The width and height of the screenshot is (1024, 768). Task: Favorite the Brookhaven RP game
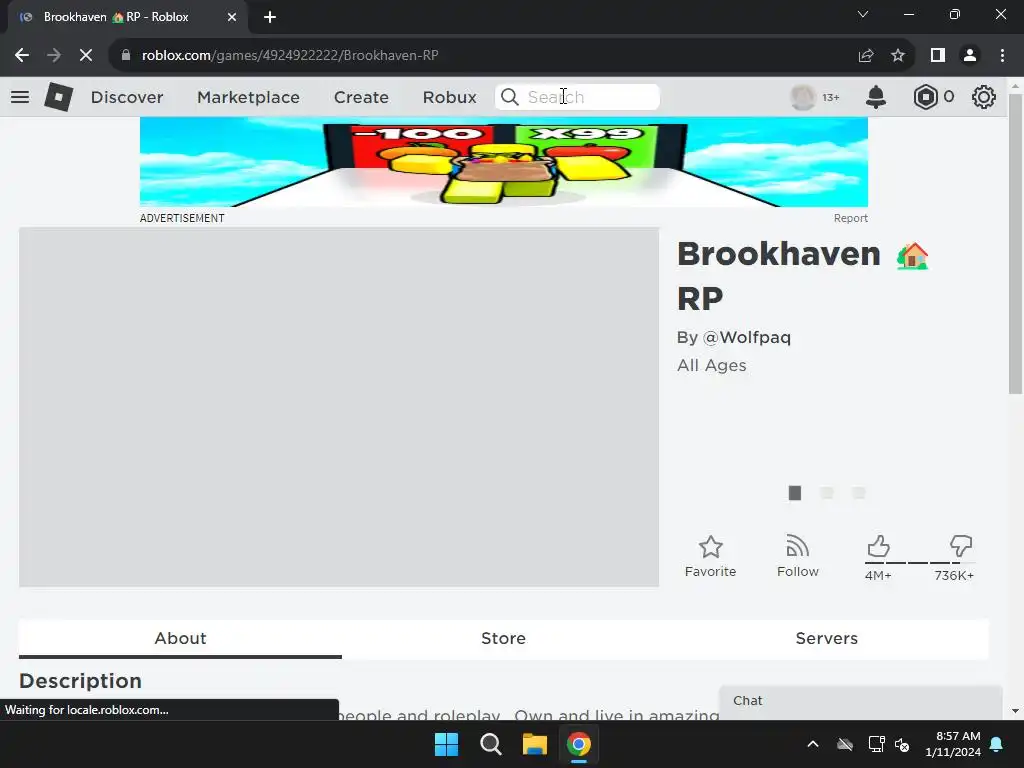[x=711, y=556]
